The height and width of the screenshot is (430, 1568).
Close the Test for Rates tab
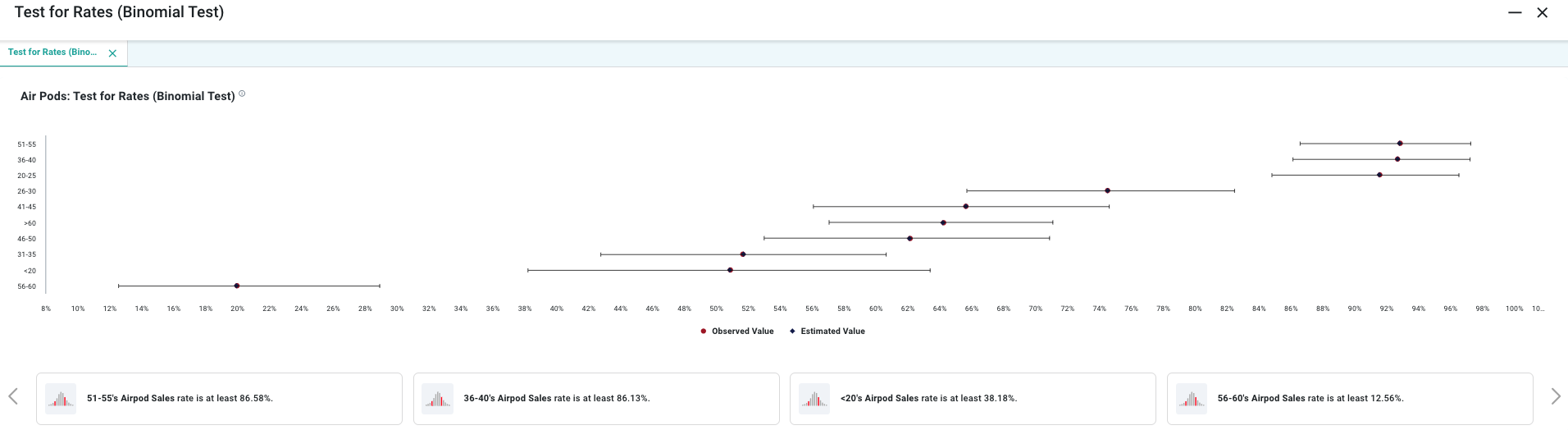(x=112, y=53)
